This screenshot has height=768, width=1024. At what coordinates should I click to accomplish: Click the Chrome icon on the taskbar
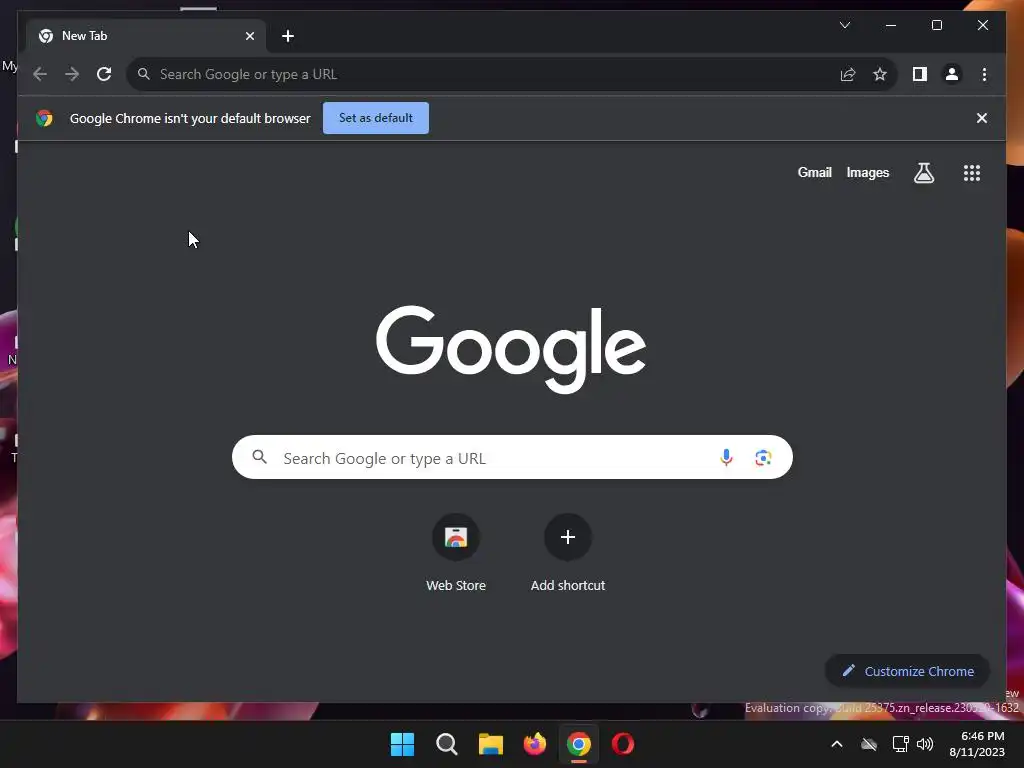pyautogui.click(x=579, y=744)
